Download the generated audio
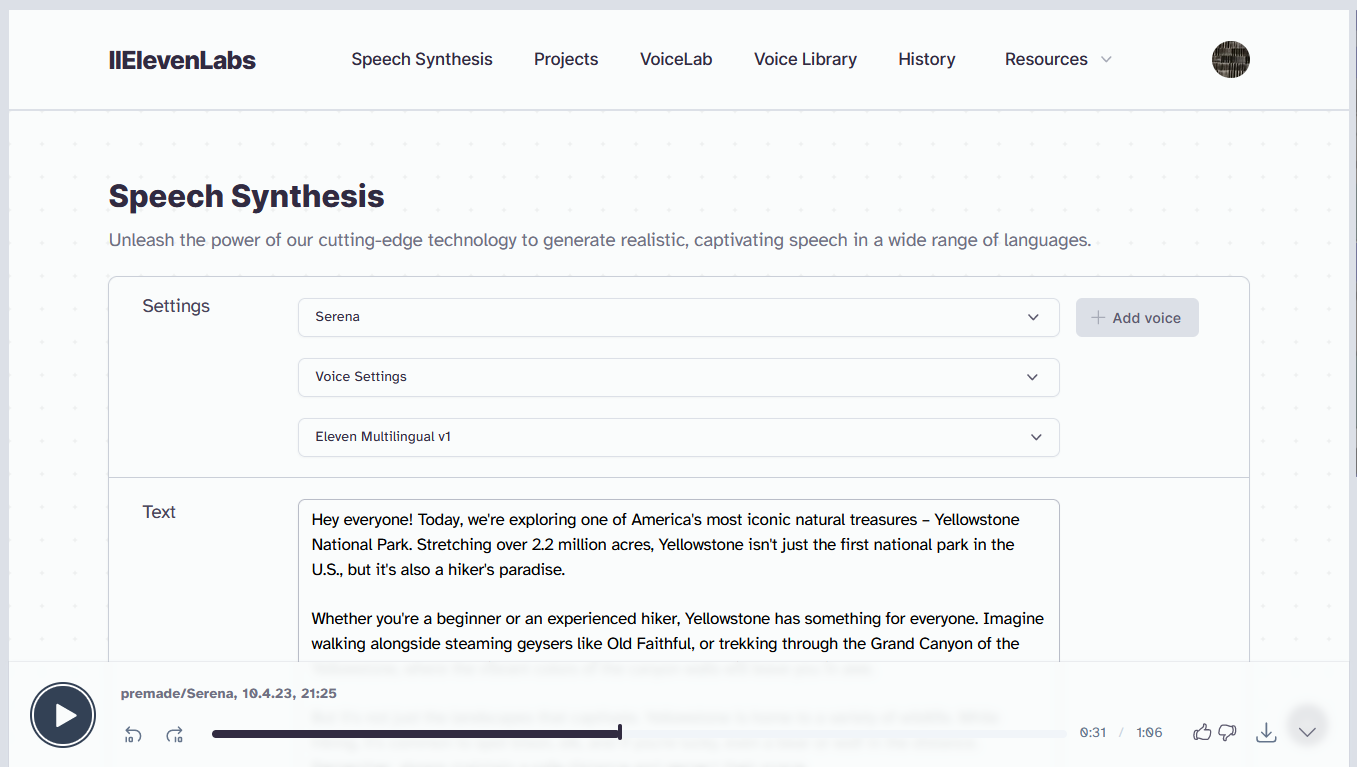The image size is (1357, 767). coord(1266,733)
